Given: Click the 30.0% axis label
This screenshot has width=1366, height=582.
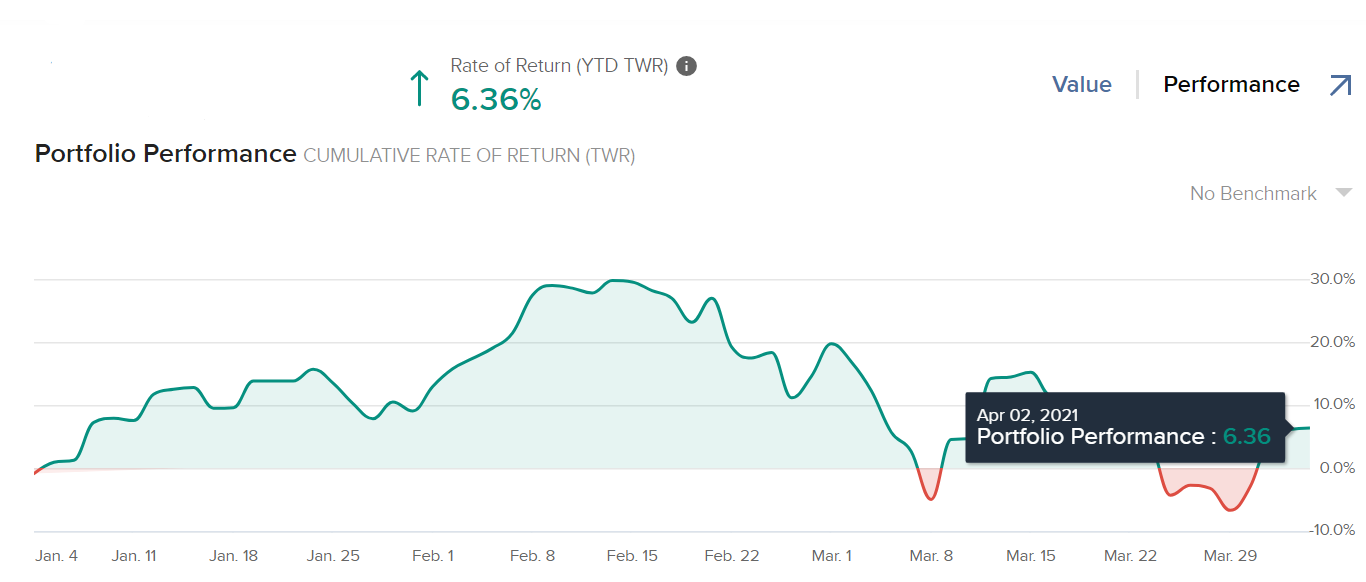Looking at the screenshot, I should point(1333,279).
